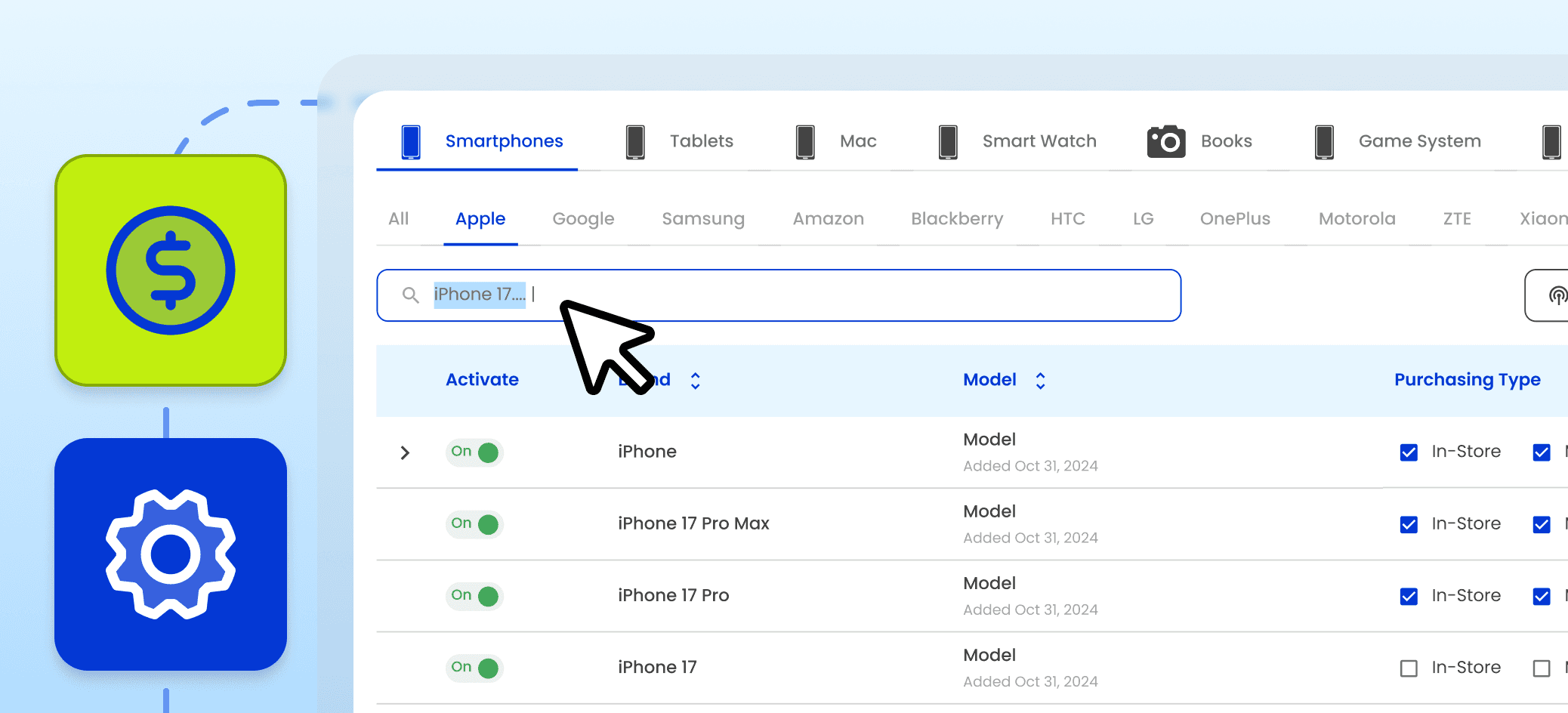Uncheck second checkbox for iPhone 17 Pro Max
This screenshot has height=713, width=1568.
[1542, 524]
